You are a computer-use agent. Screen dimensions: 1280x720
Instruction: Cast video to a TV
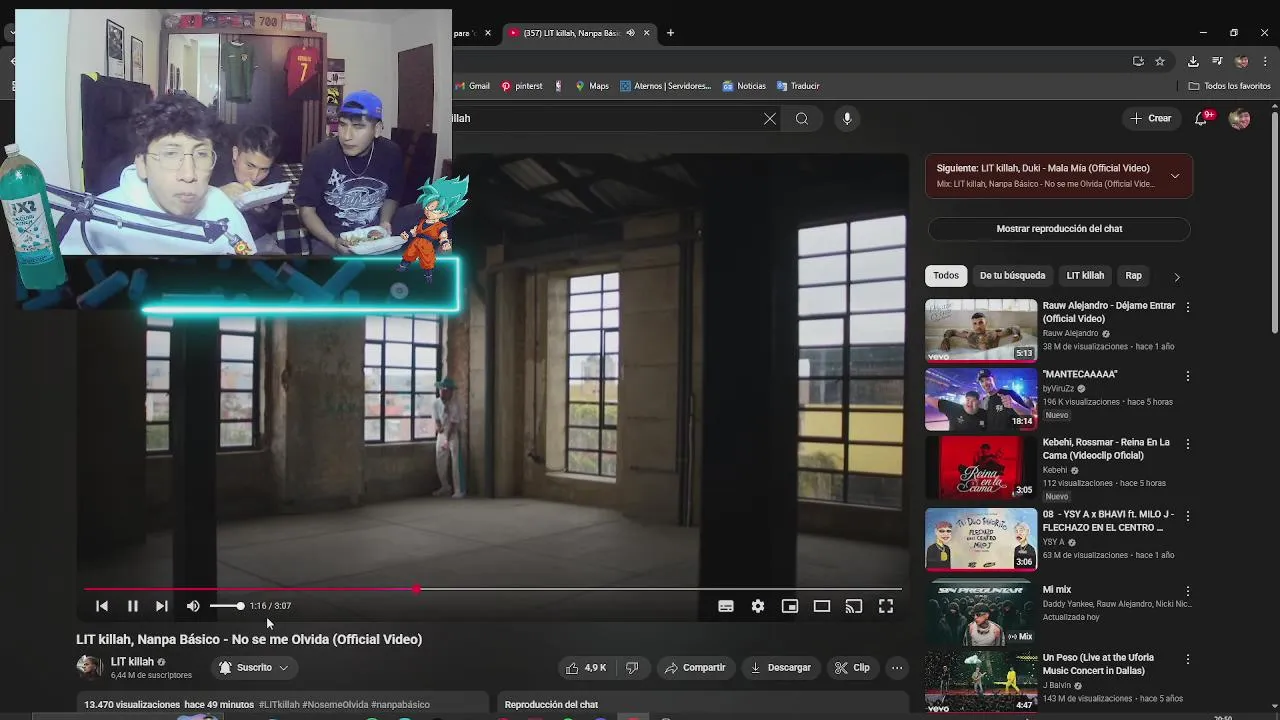(854, 606)
